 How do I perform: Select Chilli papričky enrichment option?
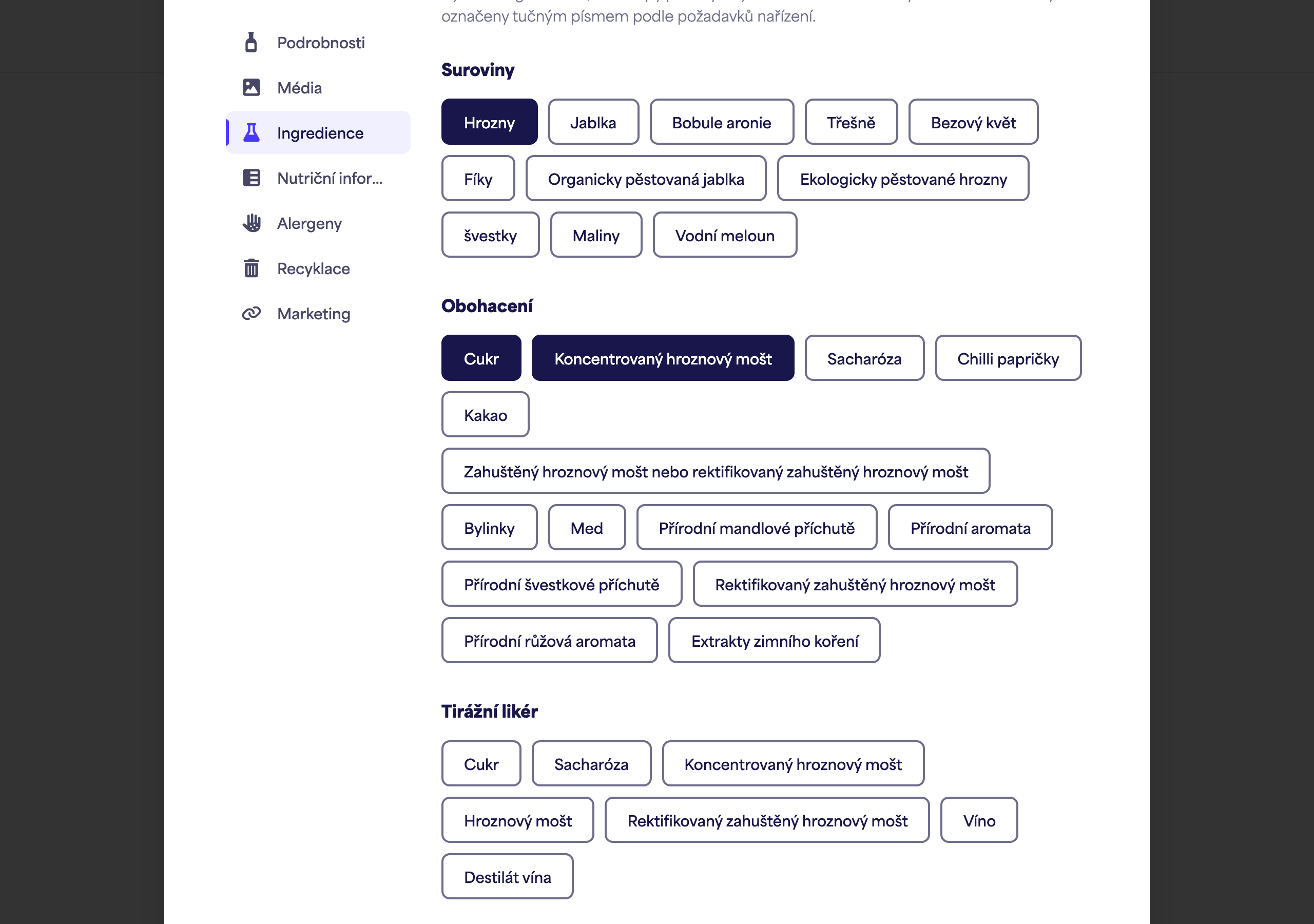[1008, 358]
